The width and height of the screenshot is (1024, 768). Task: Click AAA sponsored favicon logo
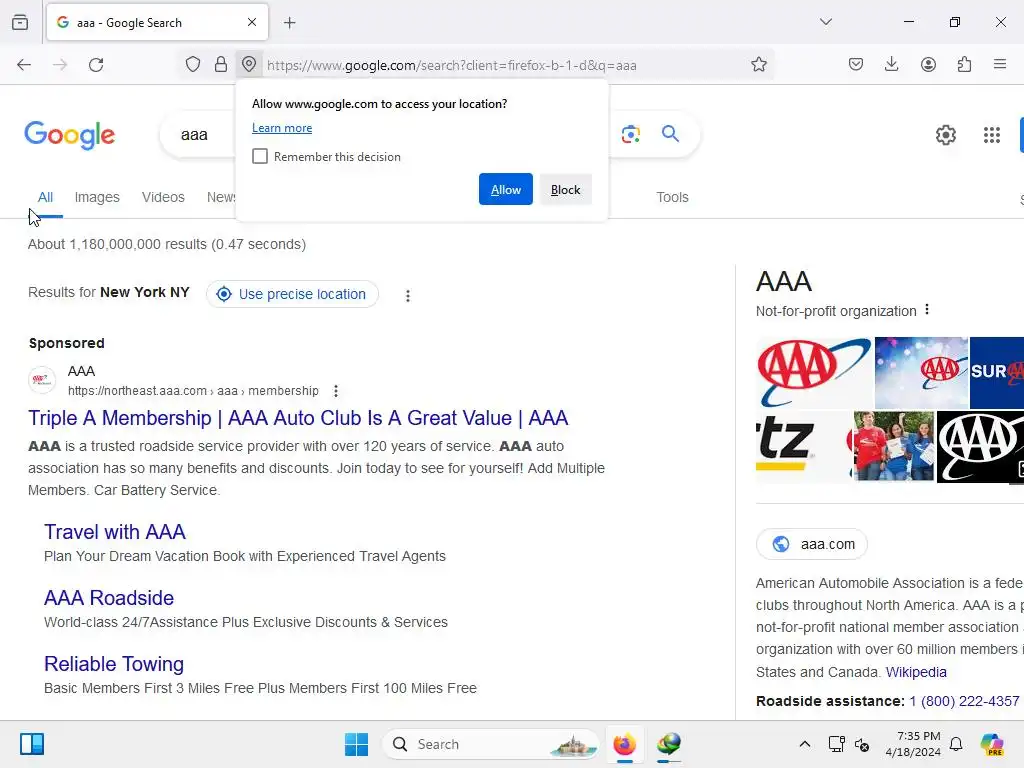42,380
